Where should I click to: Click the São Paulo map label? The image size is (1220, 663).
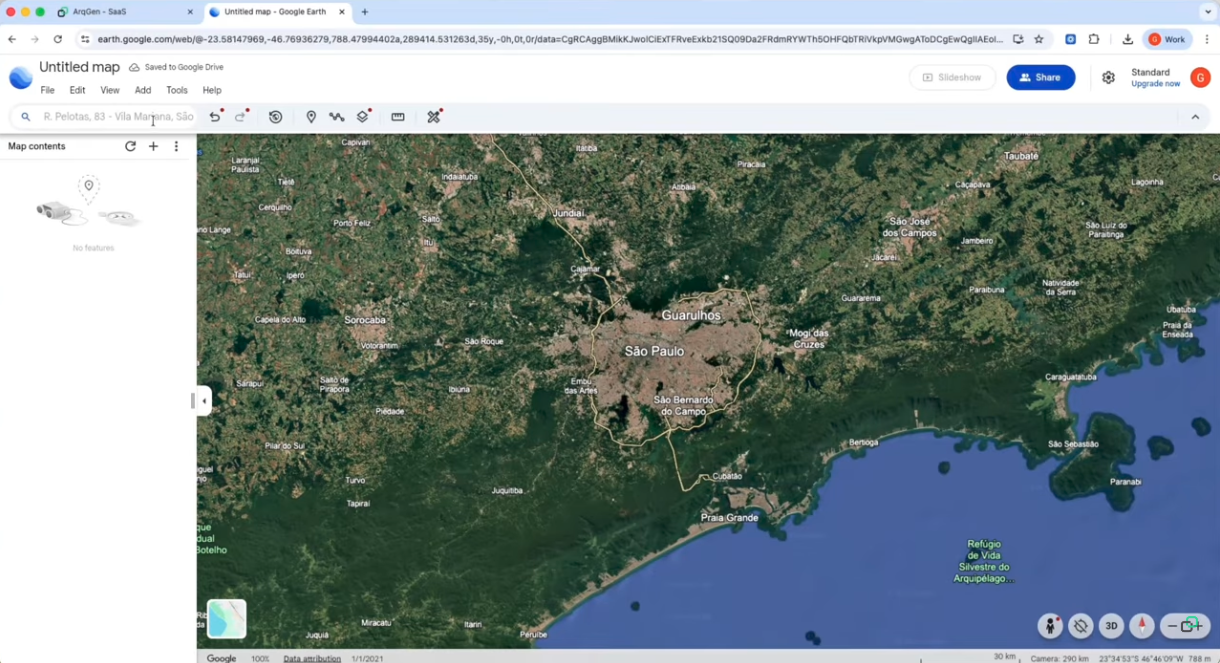tap(654, 351)
